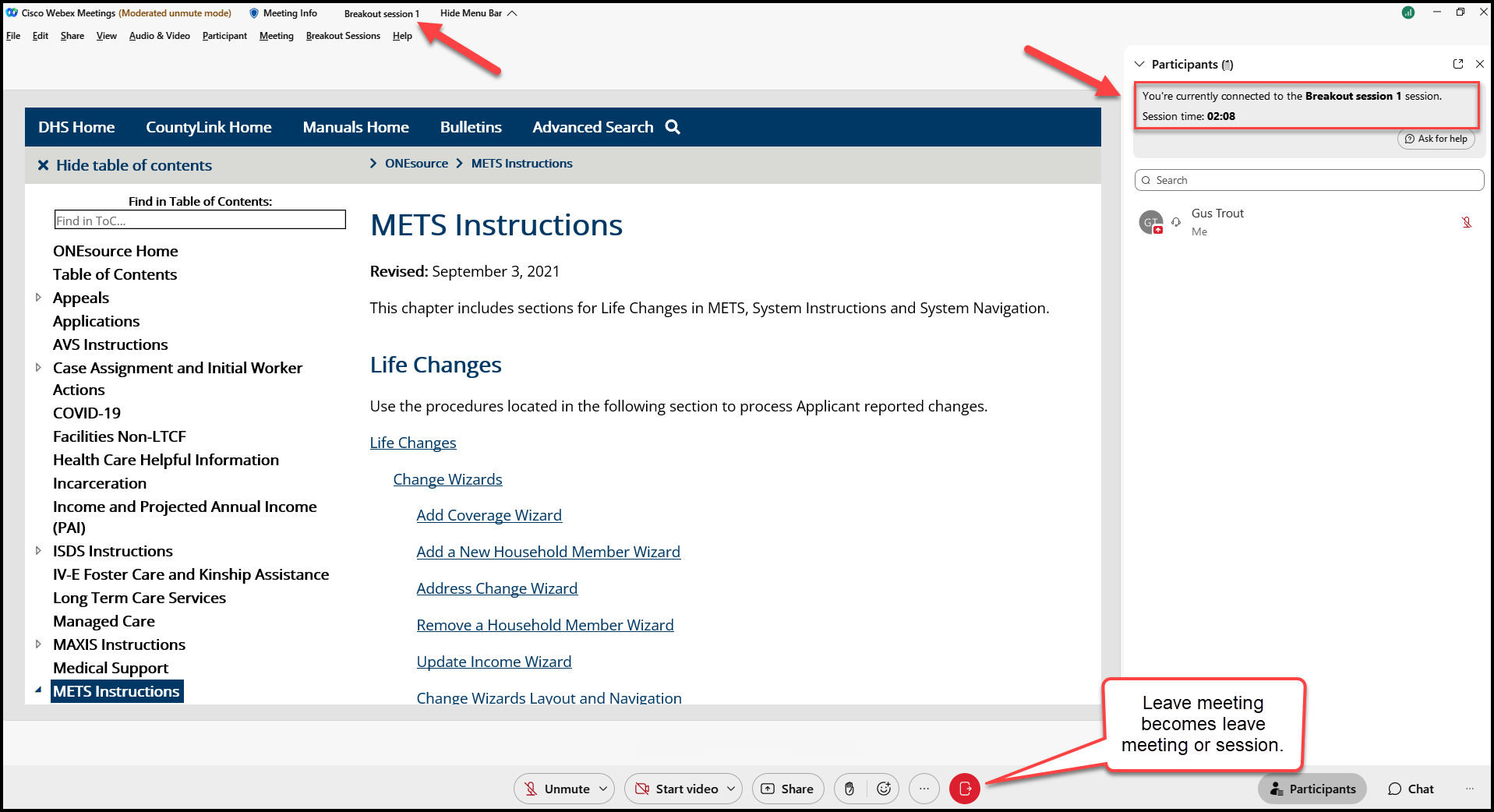This screenshot has width=1494, height=812.
Task: Pop out the Participants panel
Action: [1458, 64]
